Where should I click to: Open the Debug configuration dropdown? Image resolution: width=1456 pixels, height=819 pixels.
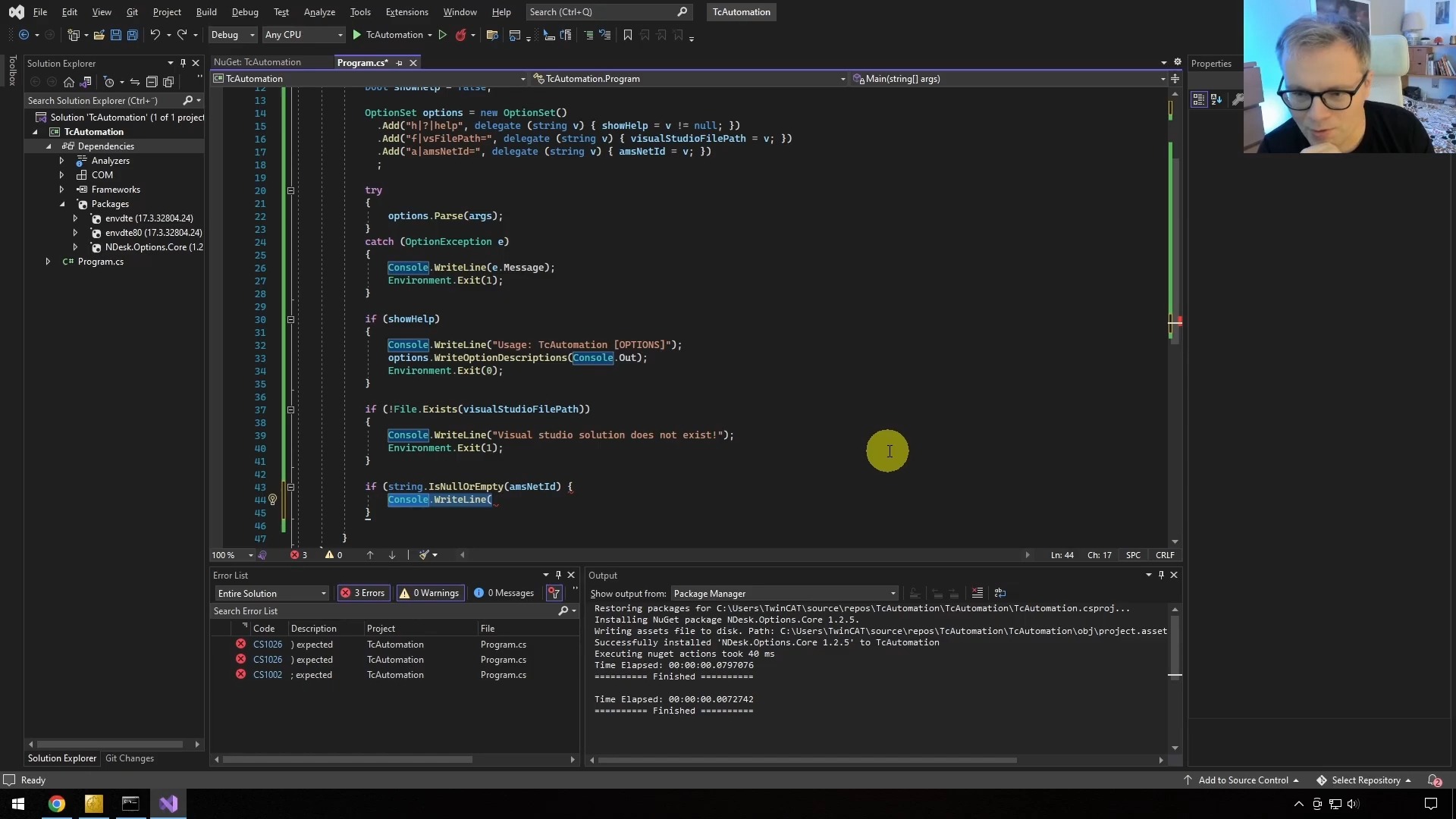pos(233,35)
